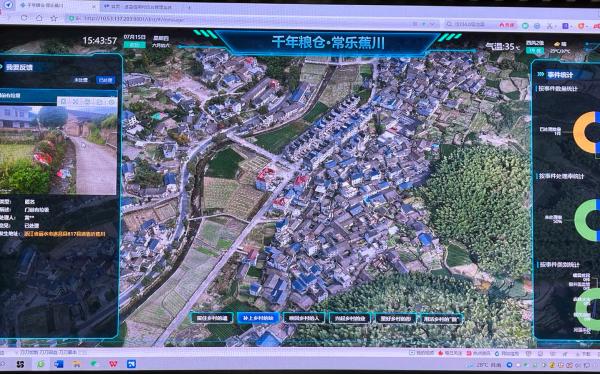
Task: Click the 用活乡村的"新" bottom button
Action: [x=442, y=318]
